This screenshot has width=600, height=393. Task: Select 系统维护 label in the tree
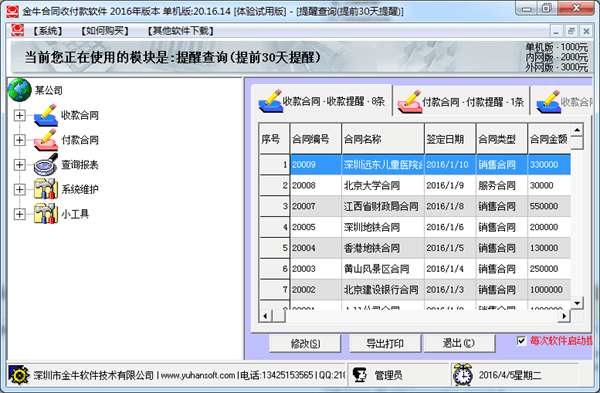[x=80, y=189]
